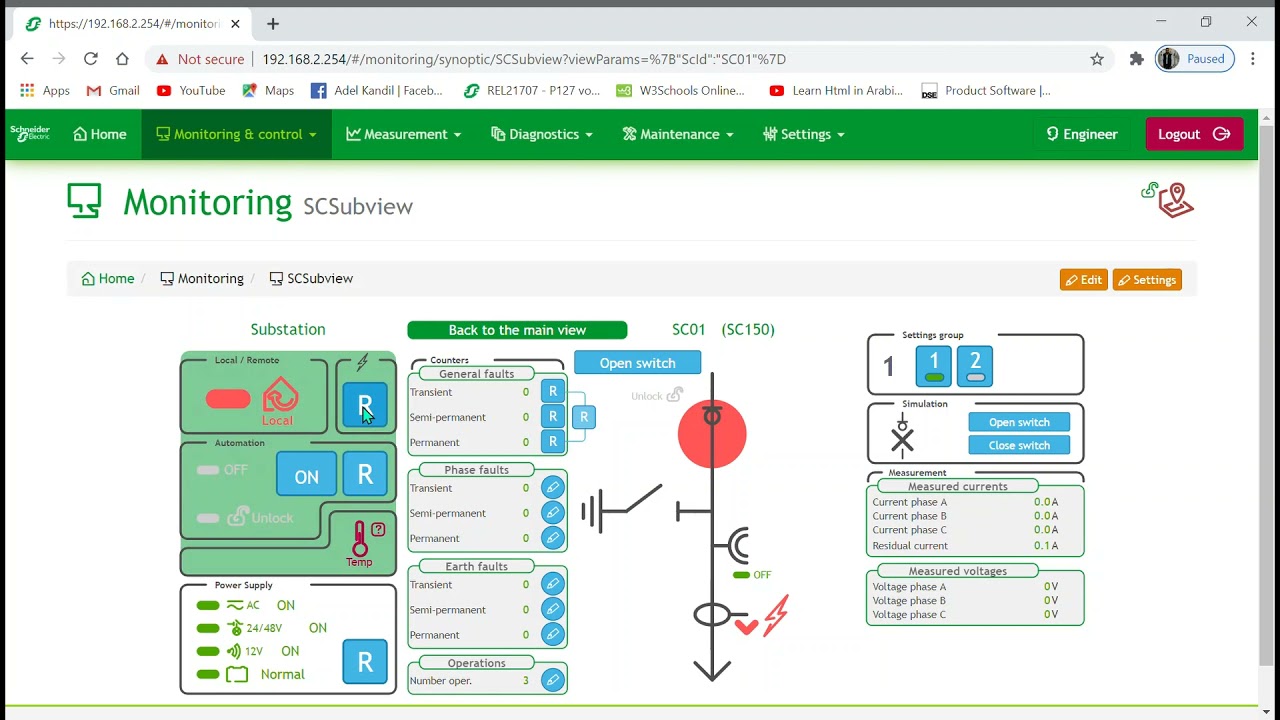Click the Power Supply R reset button
This screenshot has width=1280, height=720.
coord(365,662)
